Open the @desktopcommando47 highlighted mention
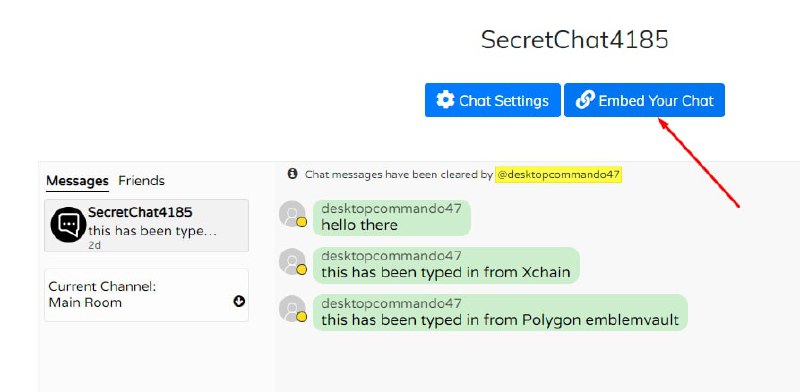800x392 pixels. click(558, 175)
